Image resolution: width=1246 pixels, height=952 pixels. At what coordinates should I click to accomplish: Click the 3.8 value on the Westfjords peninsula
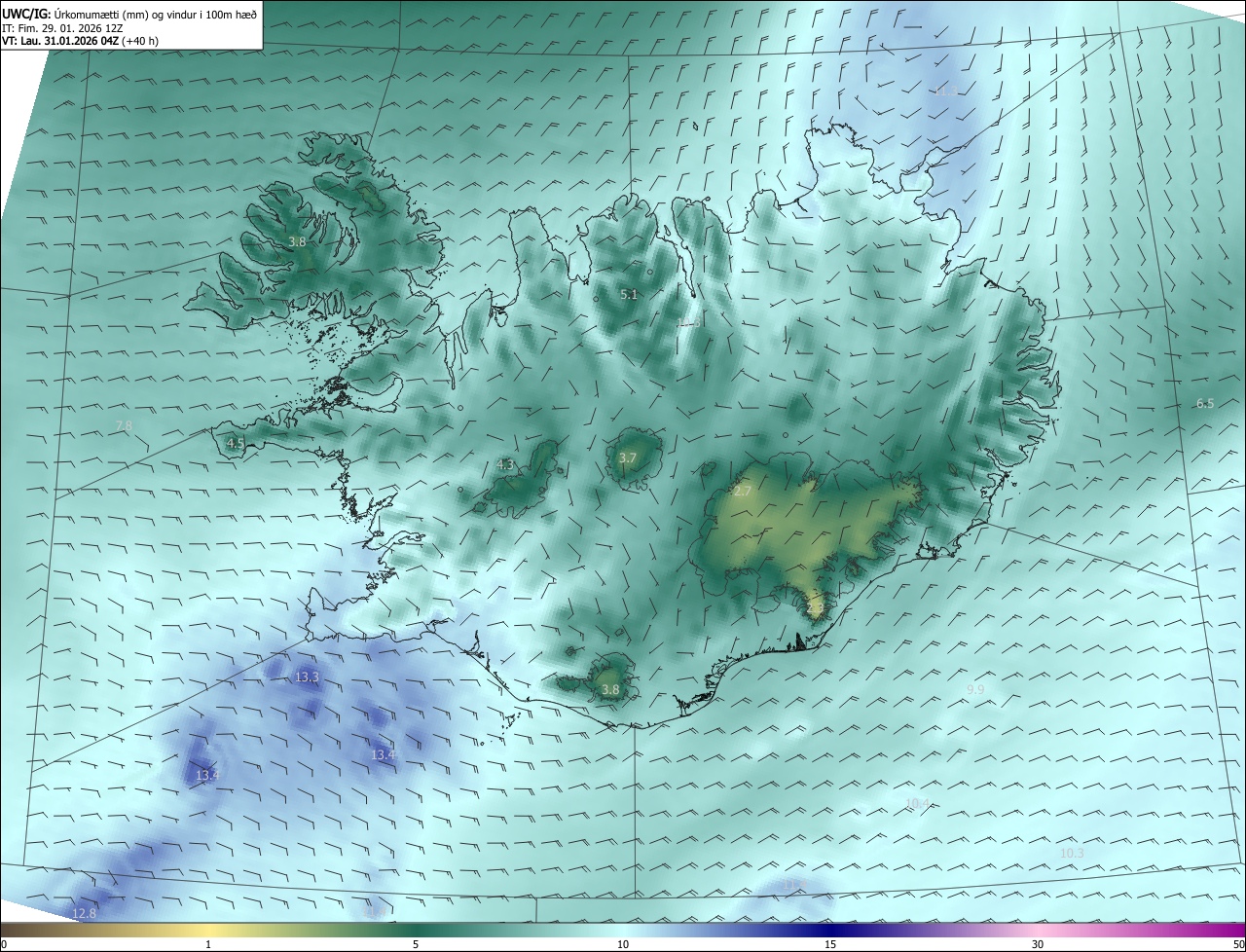(297, 241)
